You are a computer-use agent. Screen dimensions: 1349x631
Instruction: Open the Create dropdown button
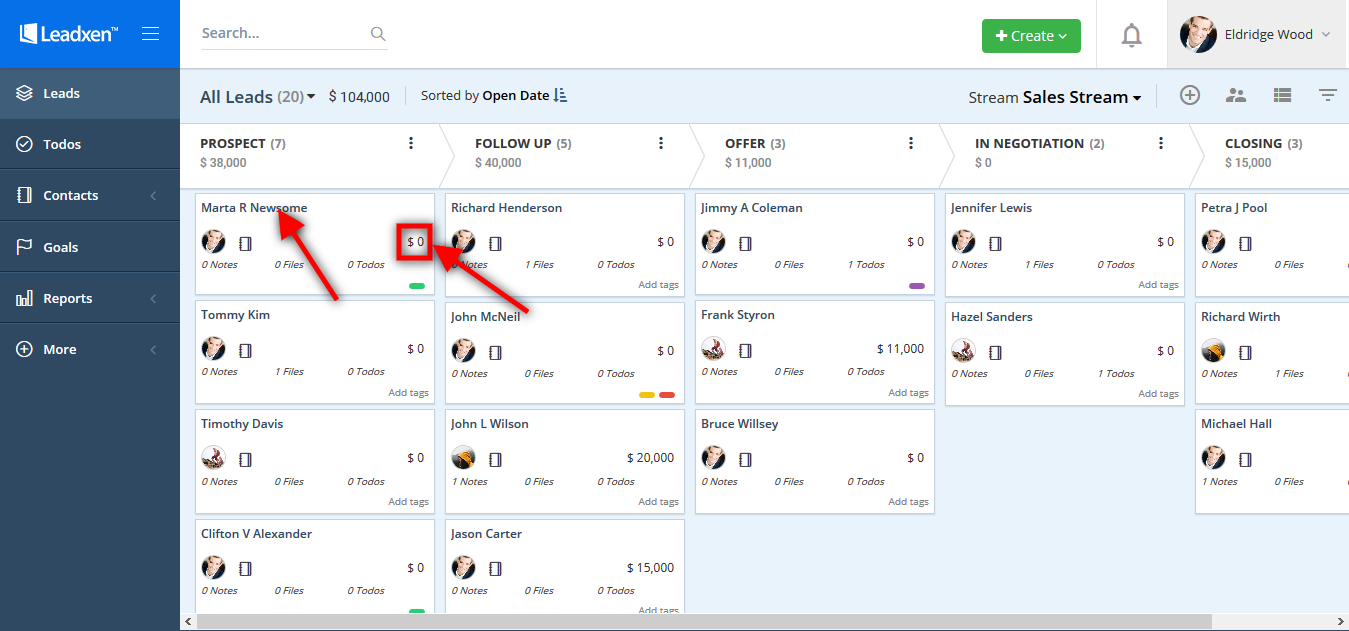coord(1031,35)
